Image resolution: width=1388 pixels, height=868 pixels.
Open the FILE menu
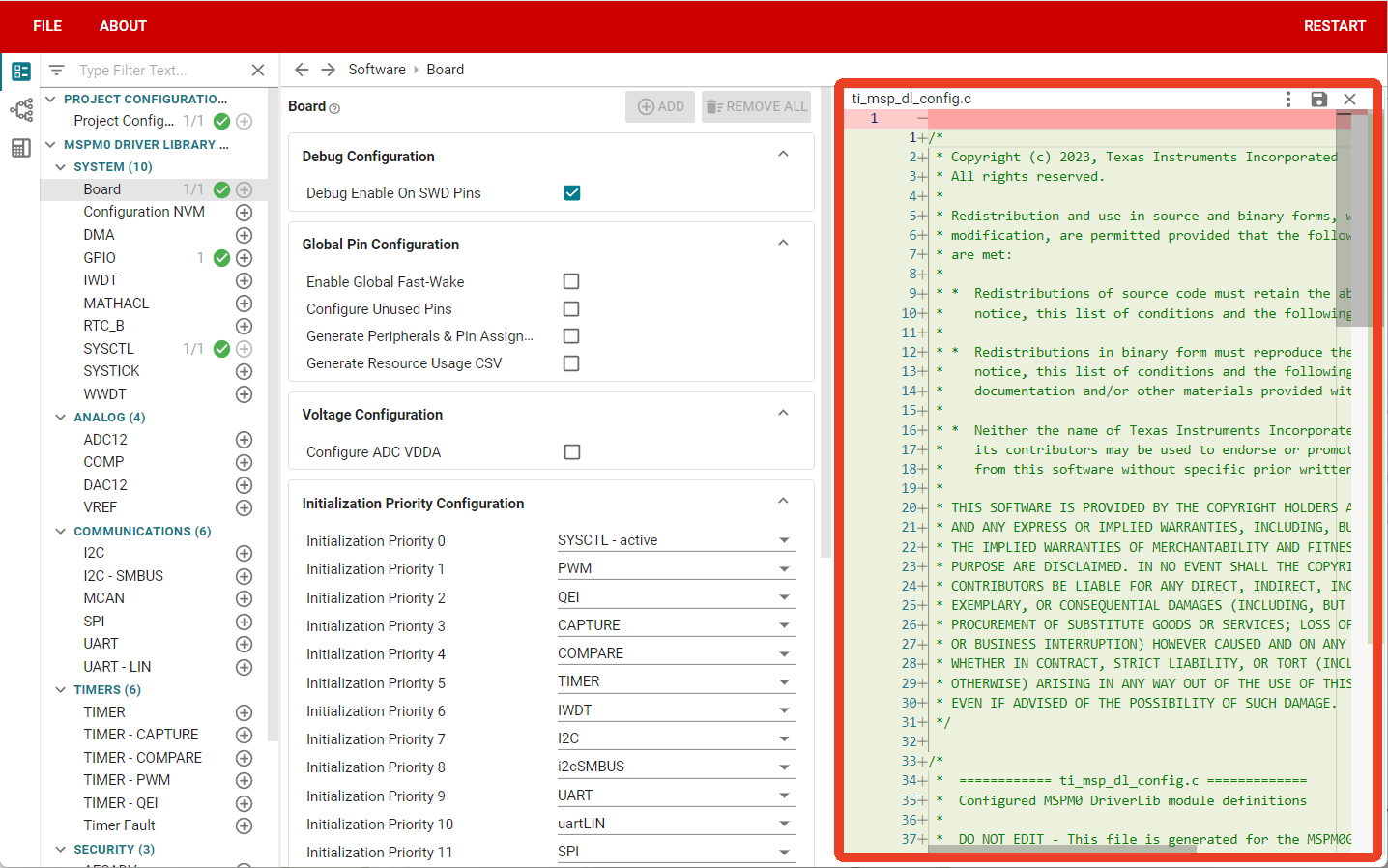(x=47, y=26)
